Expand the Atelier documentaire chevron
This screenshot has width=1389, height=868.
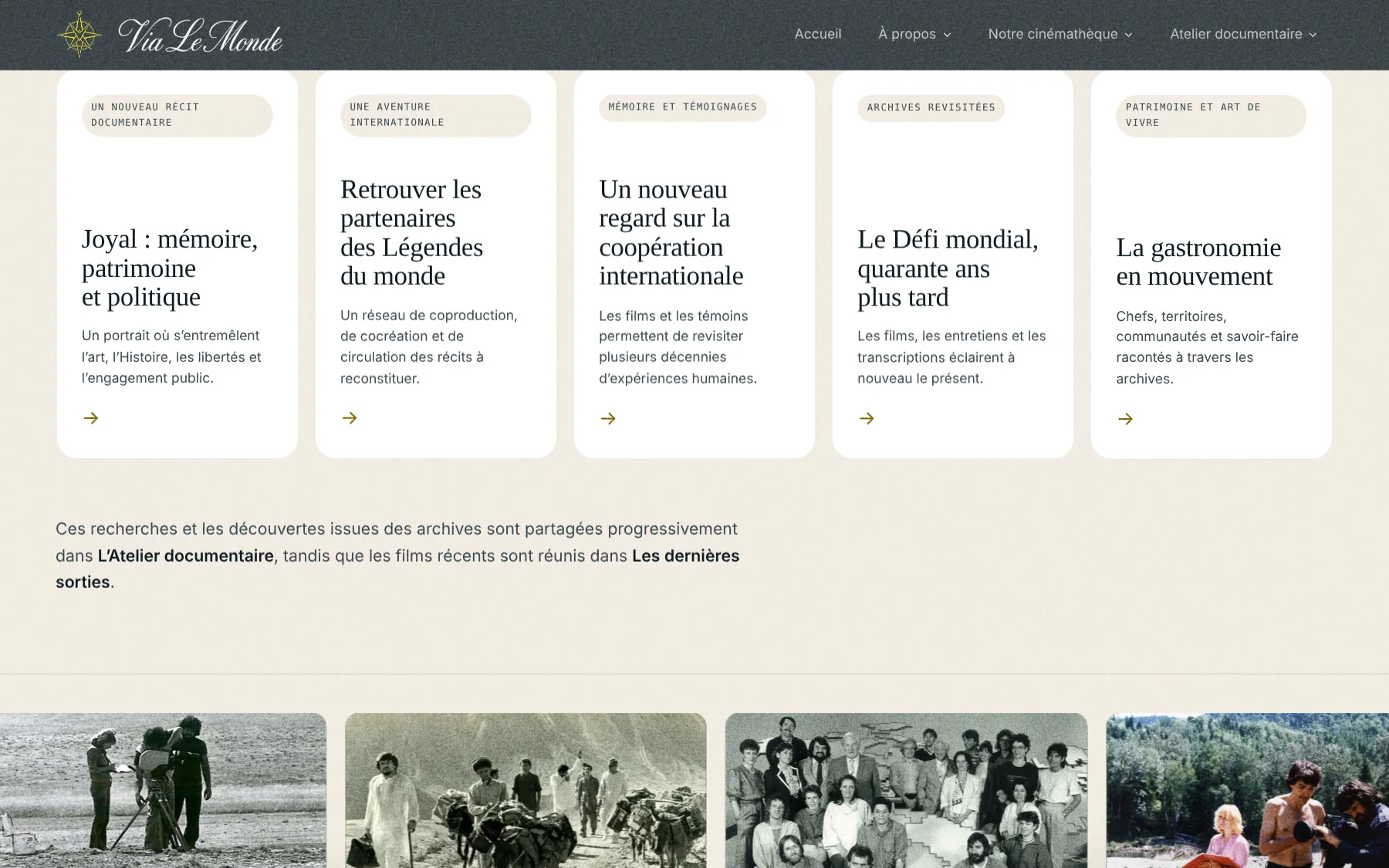click(x=1313, y=35)
